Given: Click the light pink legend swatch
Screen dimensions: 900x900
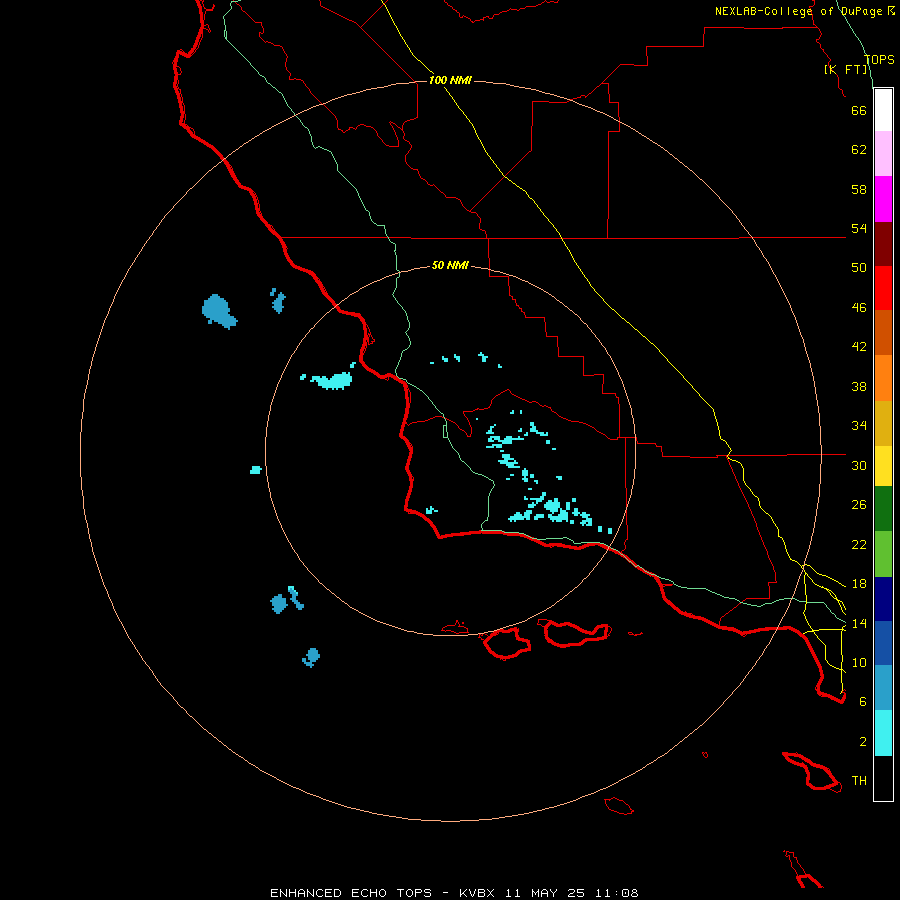Looking at the screenshot, I should coord(883,153).
